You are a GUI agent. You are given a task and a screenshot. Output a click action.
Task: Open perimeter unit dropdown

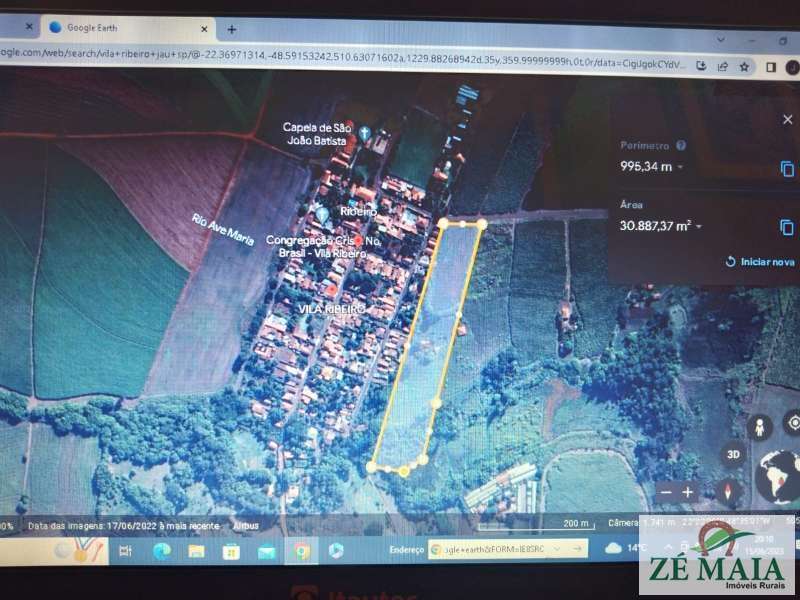681,167
